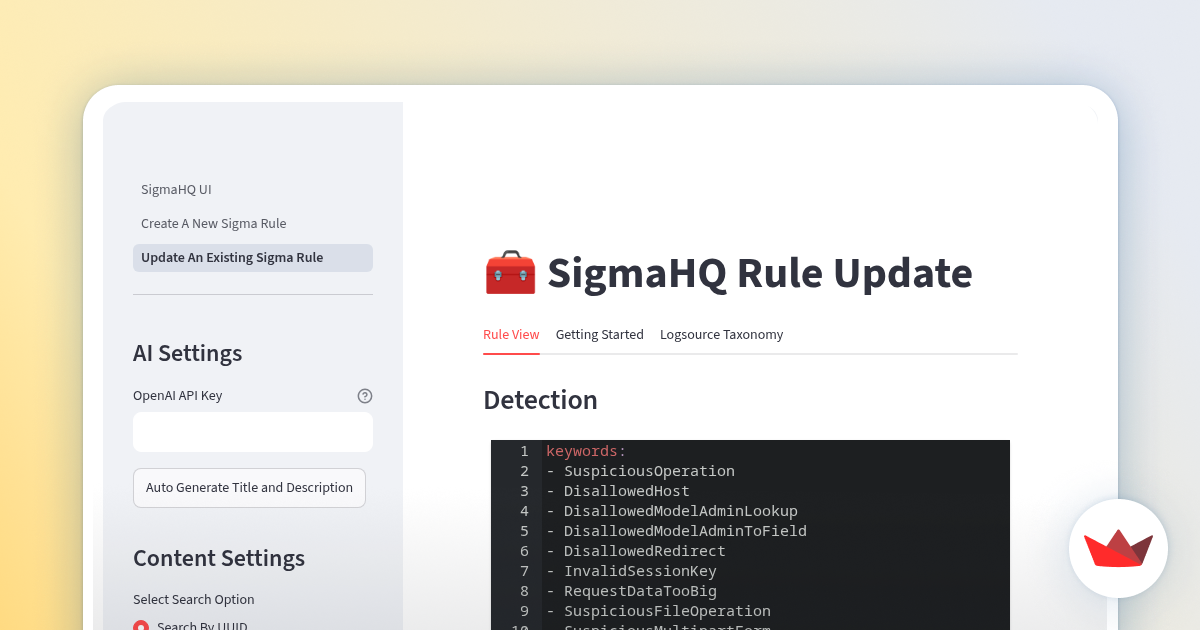Click the DisallowedModelAdminToField line
Screen dimensions: 1200x630
pyautogui.click(x=676, y=531)
